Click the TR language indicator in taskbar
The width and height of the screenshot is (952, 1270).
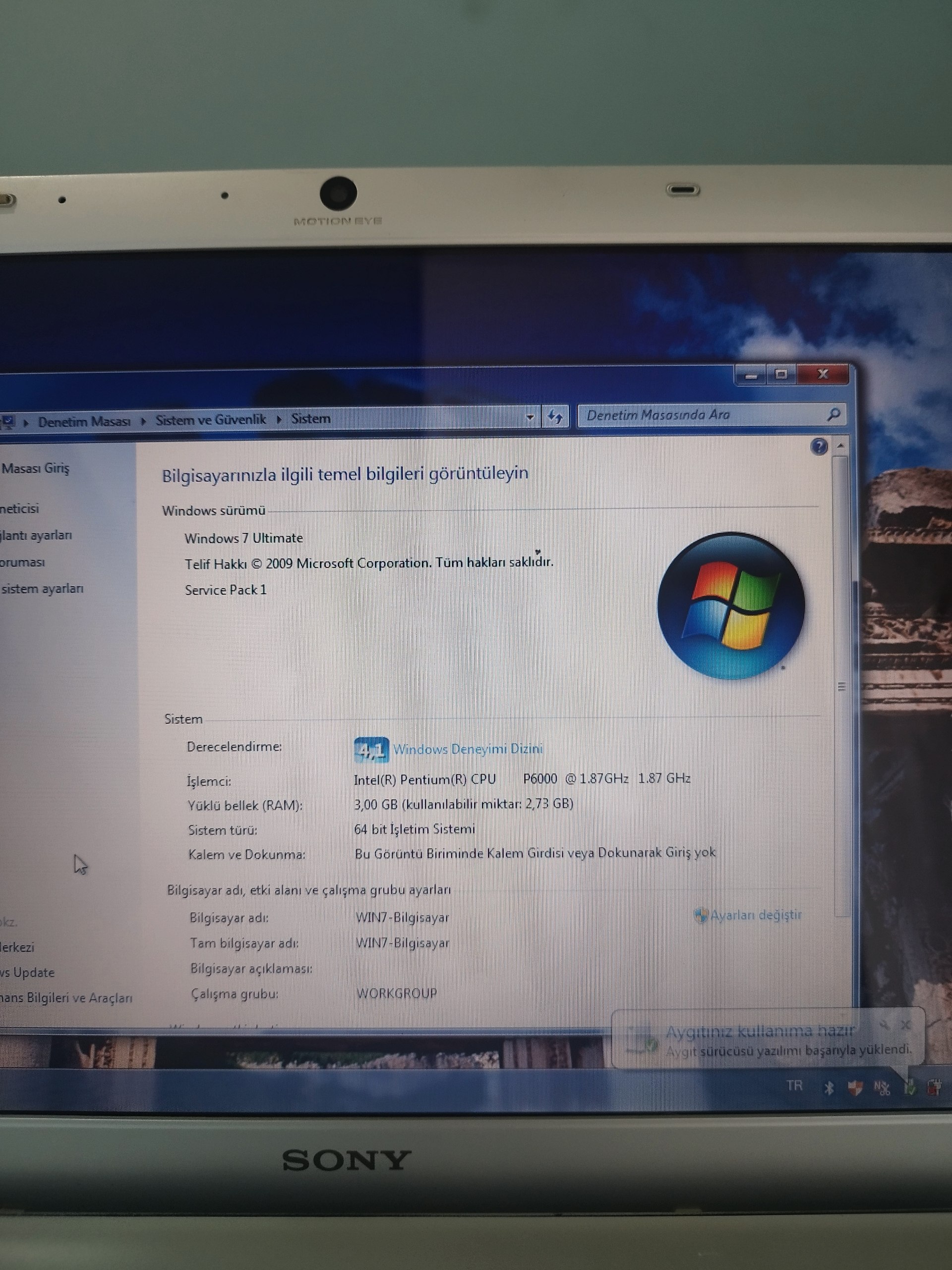click(x=794, y=1085)
